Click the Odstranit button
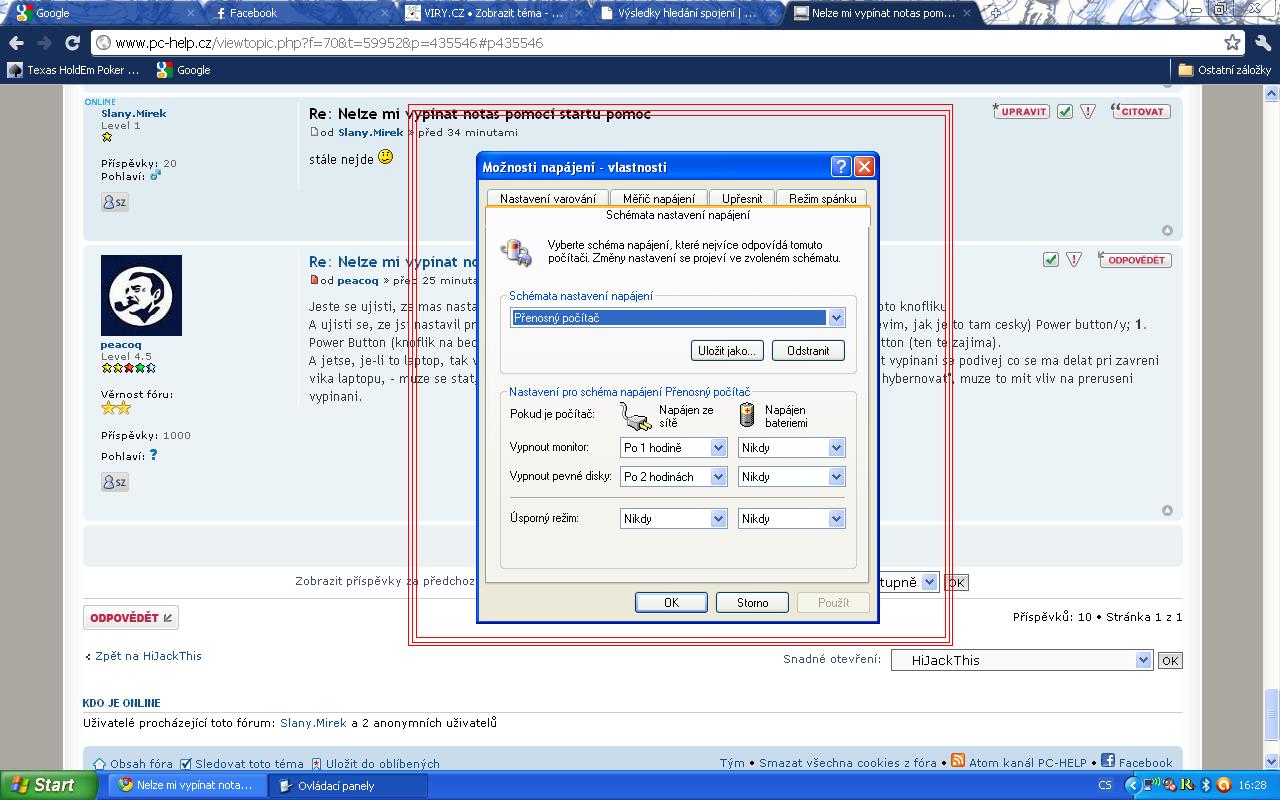This screenshot has width=1280, height=800. [x=808, y=350]
